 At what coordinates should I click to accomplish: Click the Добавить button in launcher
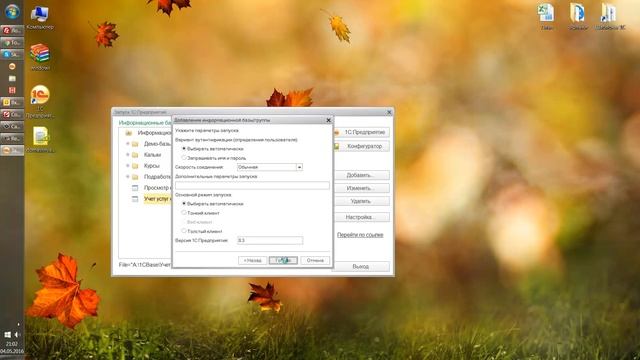point(361,175)
